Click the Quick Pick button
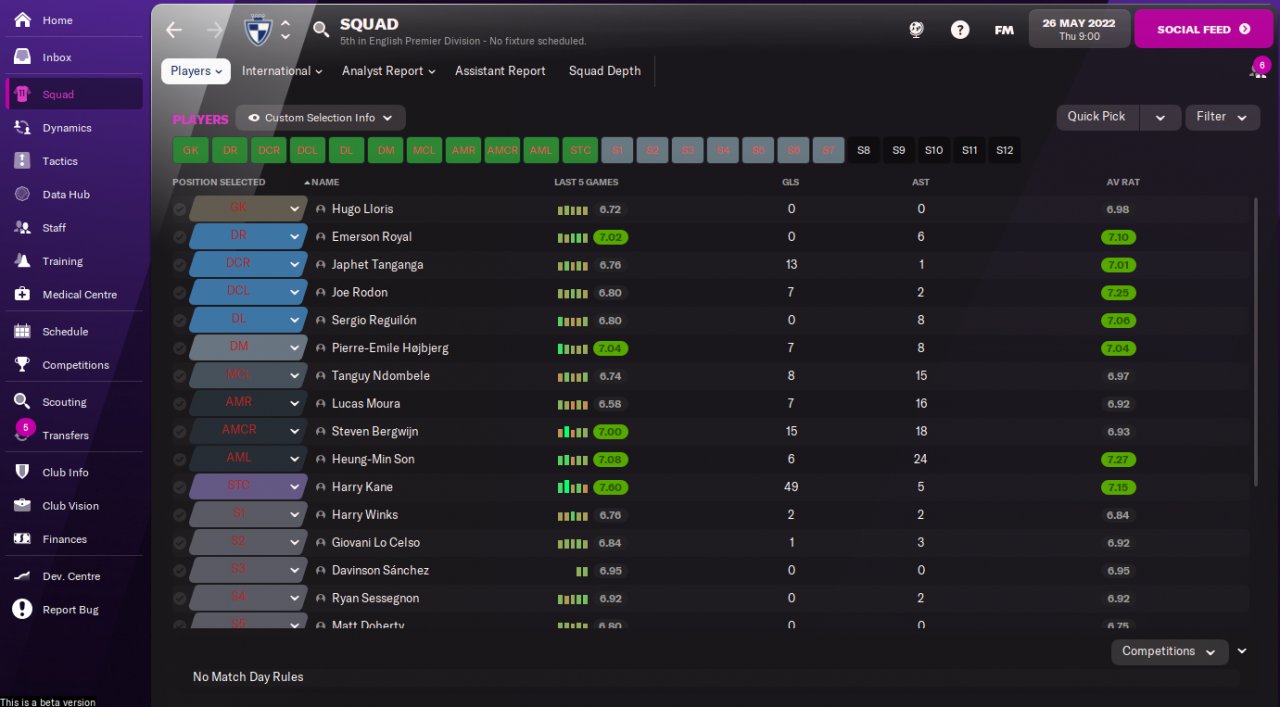 (x=1097, y=117)
